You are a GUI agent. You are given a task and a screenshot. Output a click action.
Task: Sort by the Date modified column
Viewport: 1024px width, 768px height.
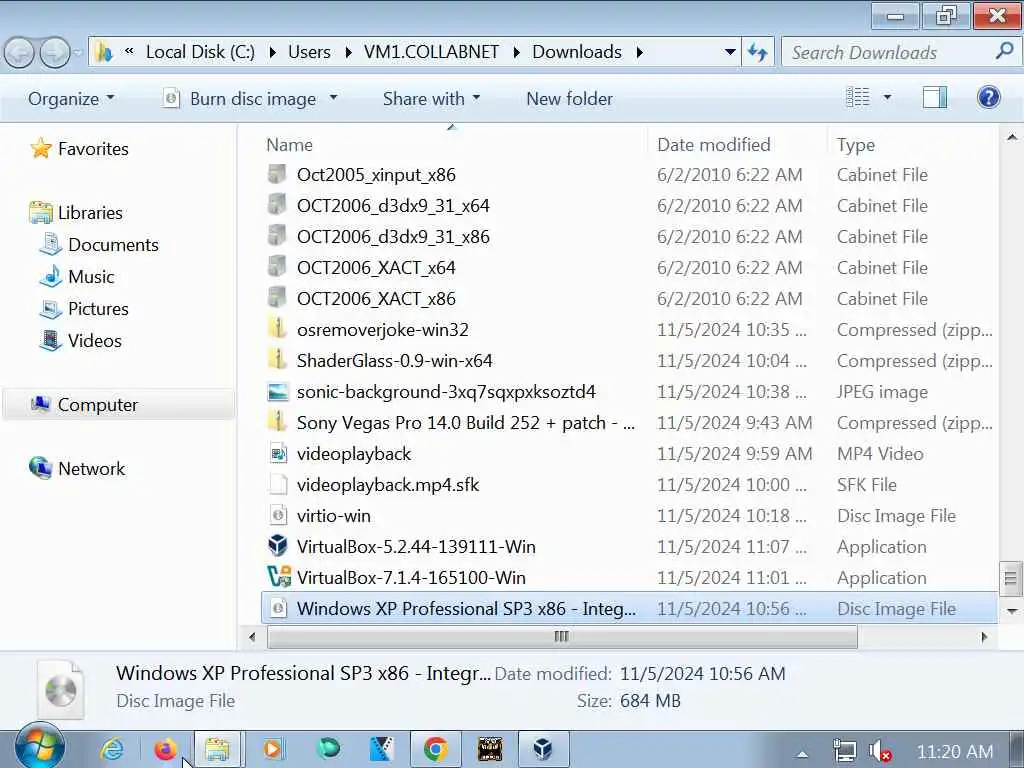(x=714, y=145)
